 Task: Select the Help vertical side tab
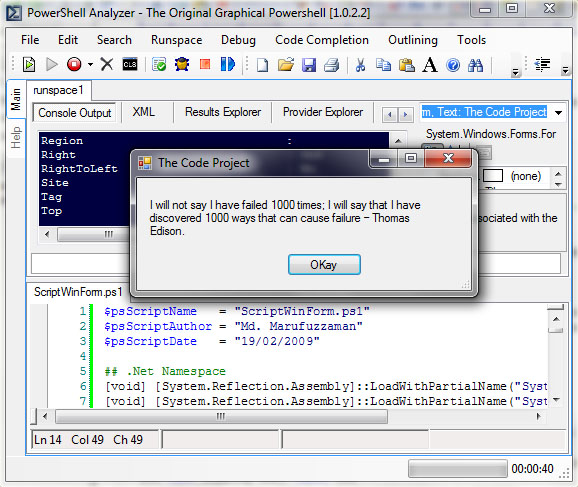16,138
